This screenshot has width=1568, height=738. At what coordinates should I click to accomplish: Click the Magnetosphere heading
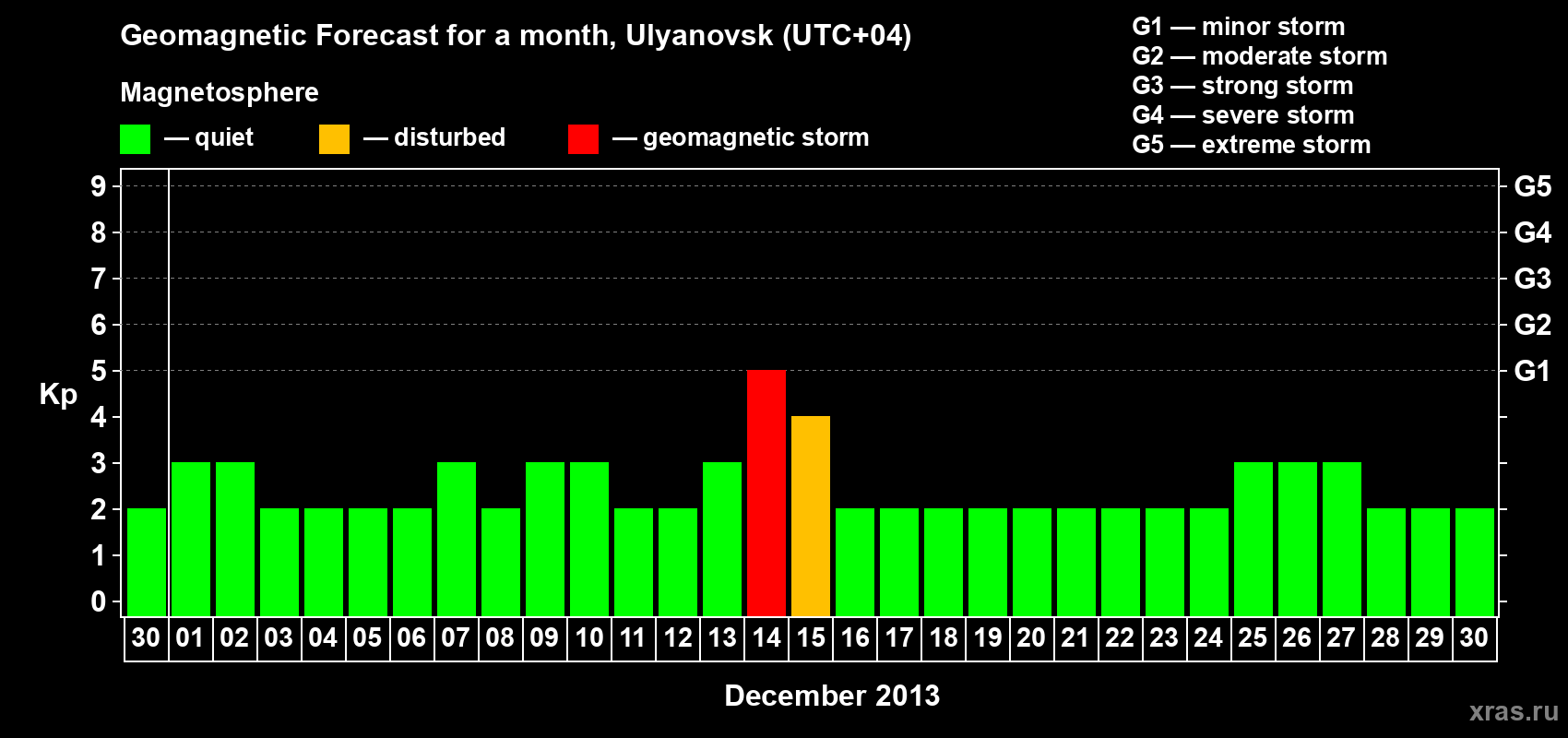tap(220, 92)
